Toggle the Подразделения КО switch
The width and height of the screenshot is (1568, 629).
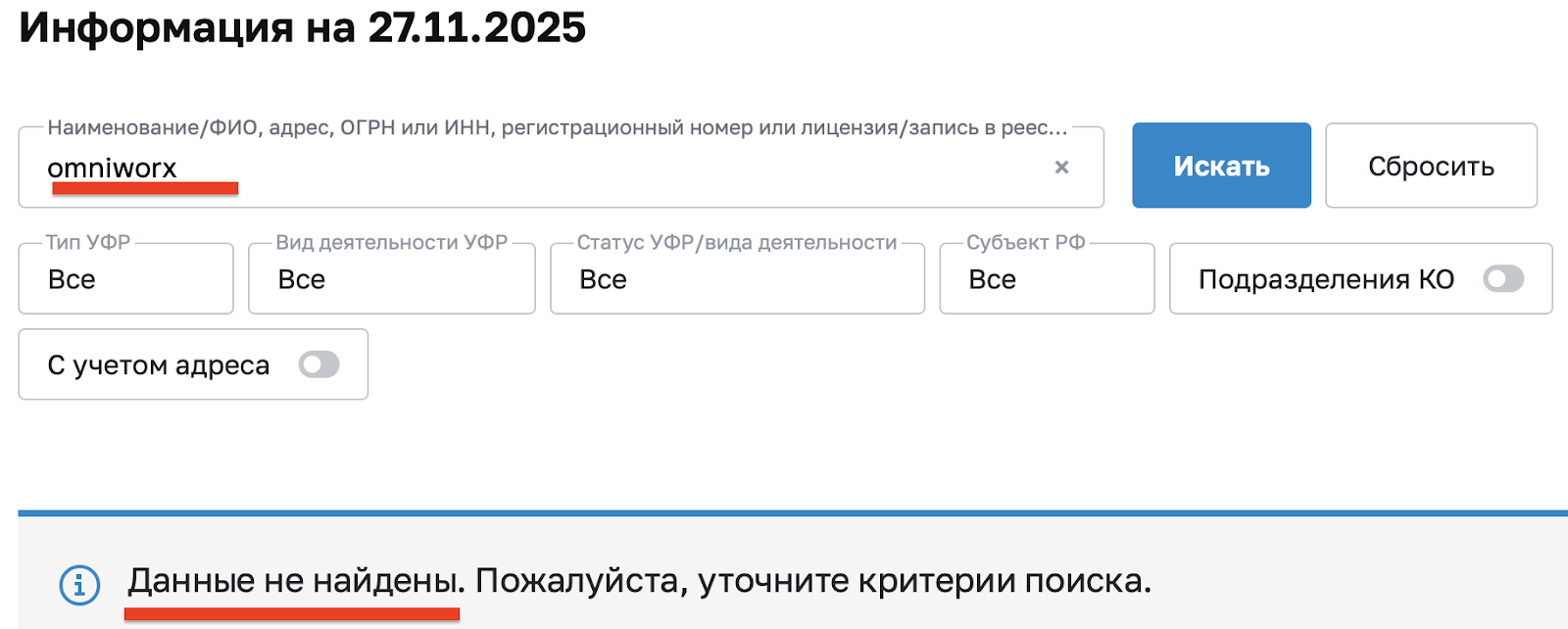pos(1502,279)
